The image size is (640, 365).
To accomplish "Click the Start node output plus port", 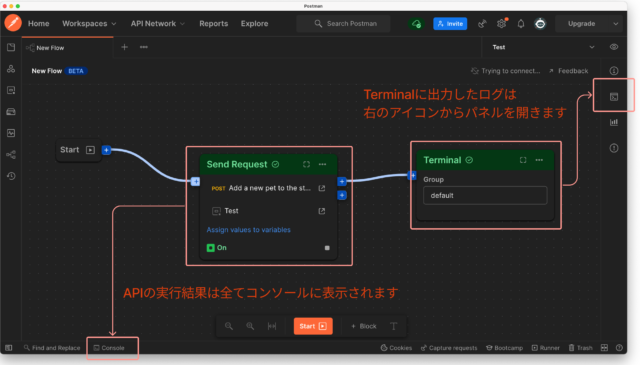I will (x=106, y=150).
